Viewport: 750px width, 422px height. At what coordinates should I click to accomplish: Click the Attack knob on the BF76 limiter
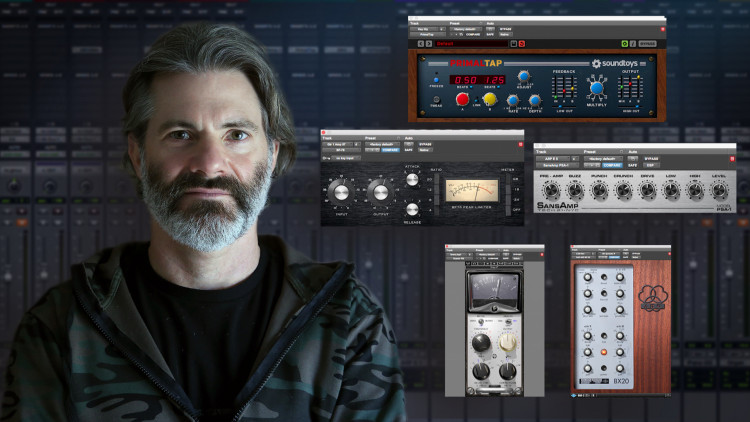(412, 179)
